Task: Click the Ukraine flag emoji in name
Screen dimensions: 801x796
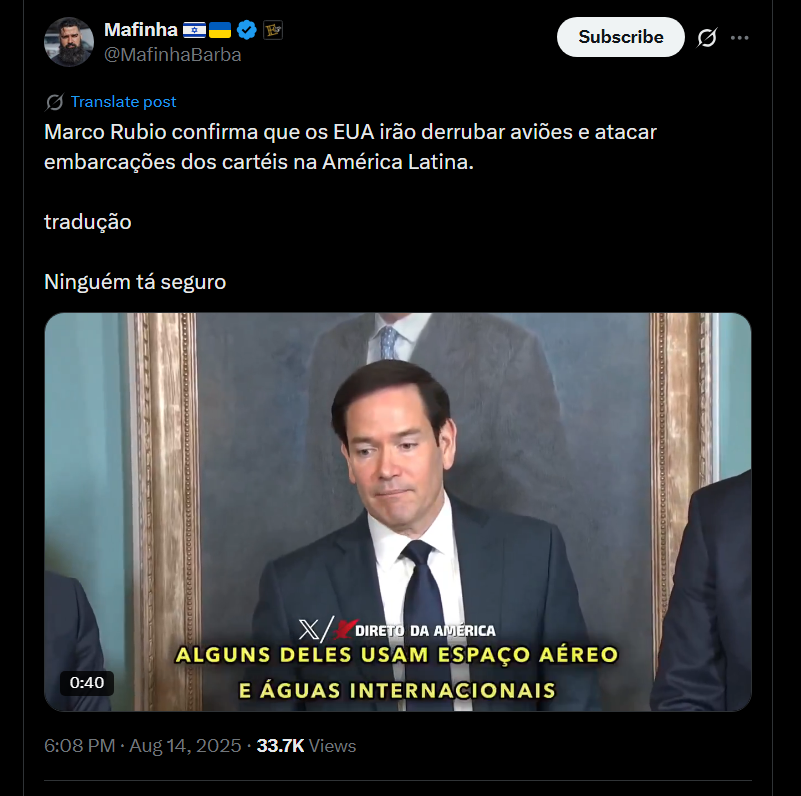Action: [x=220, y=30]
